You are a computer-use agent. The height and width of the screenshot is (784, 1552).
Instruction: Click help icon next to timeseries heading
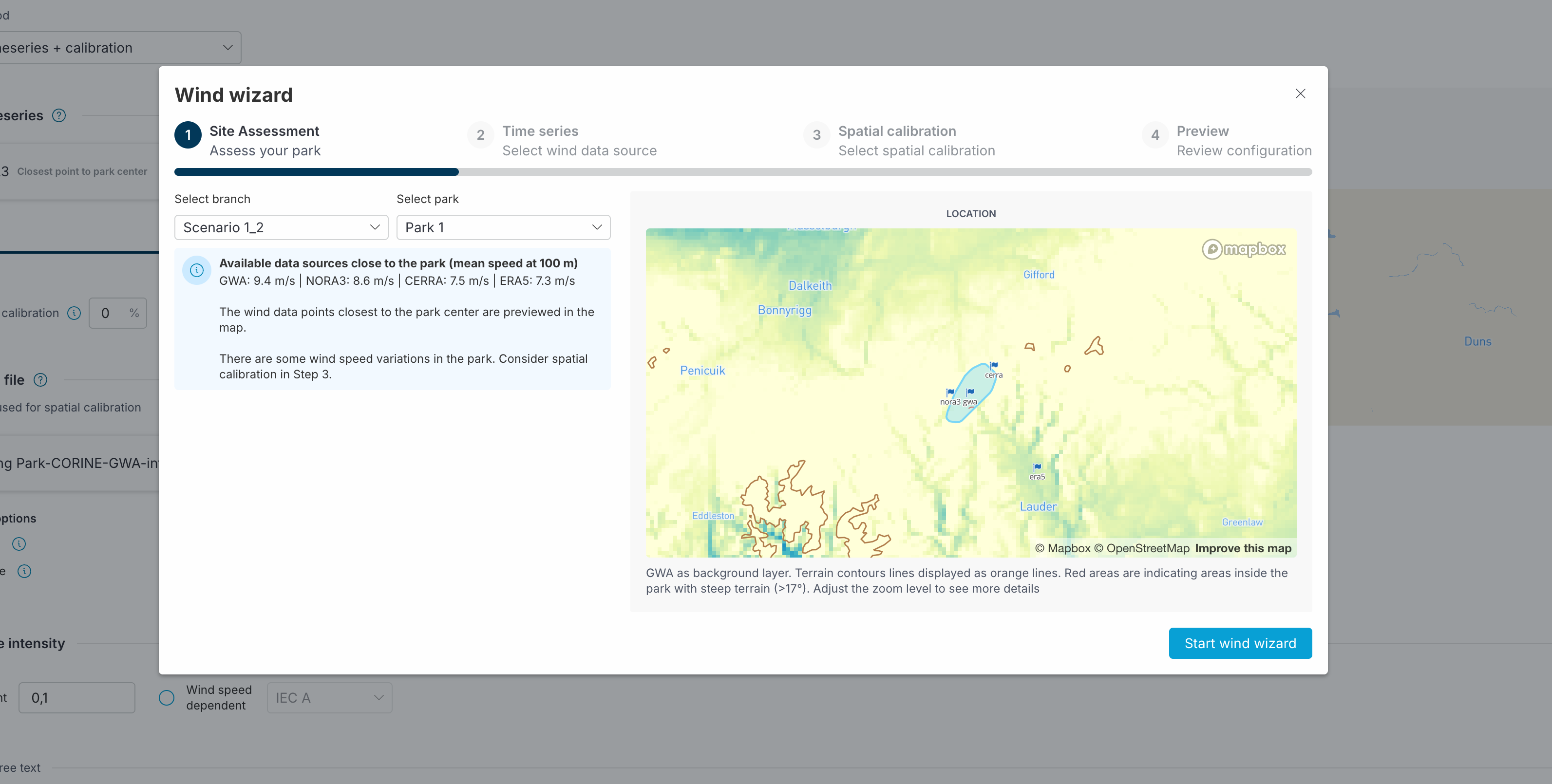pyautogui.click(x=59, y=115)
